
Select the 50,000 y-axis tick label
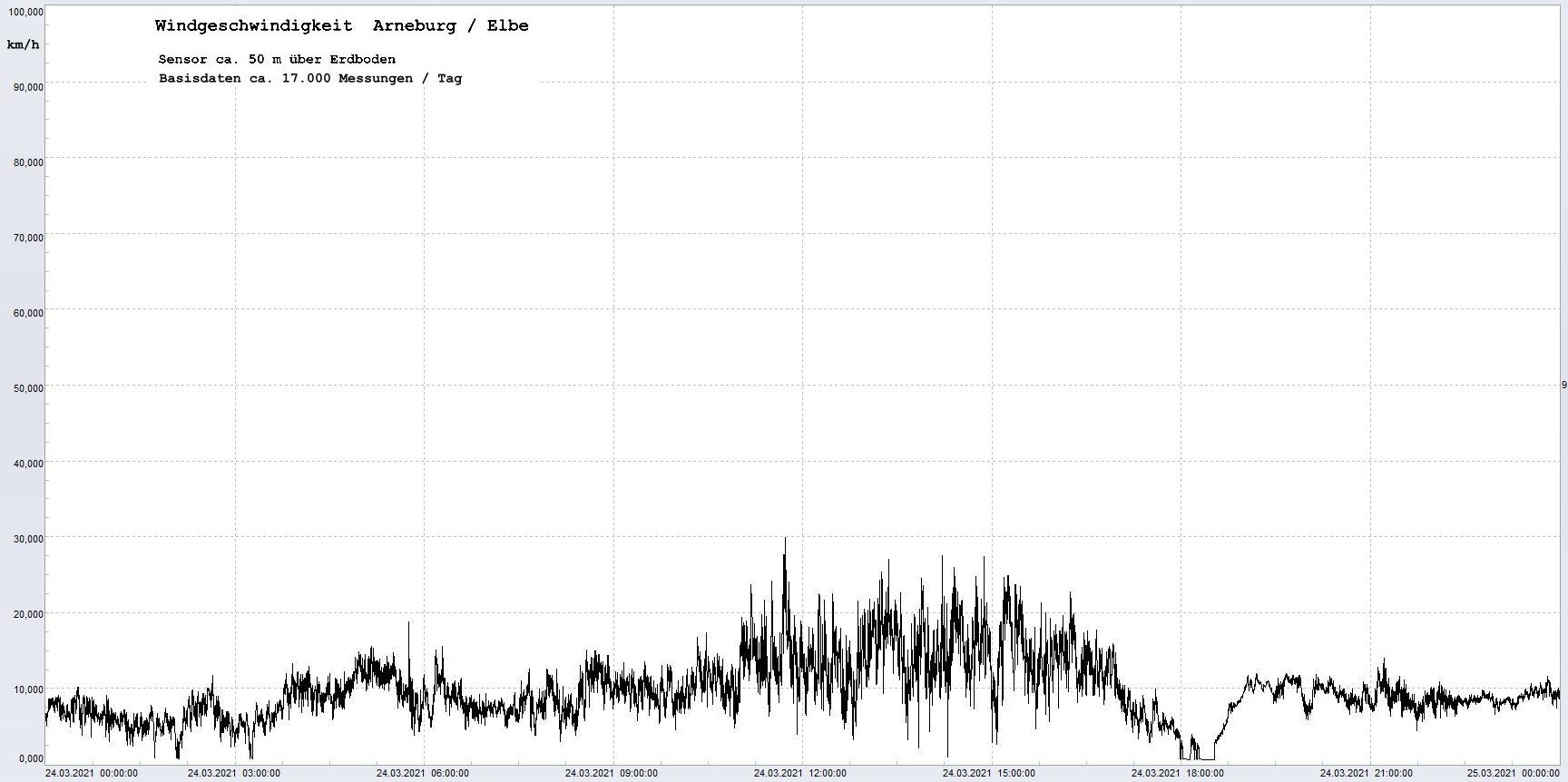point(26,388)
